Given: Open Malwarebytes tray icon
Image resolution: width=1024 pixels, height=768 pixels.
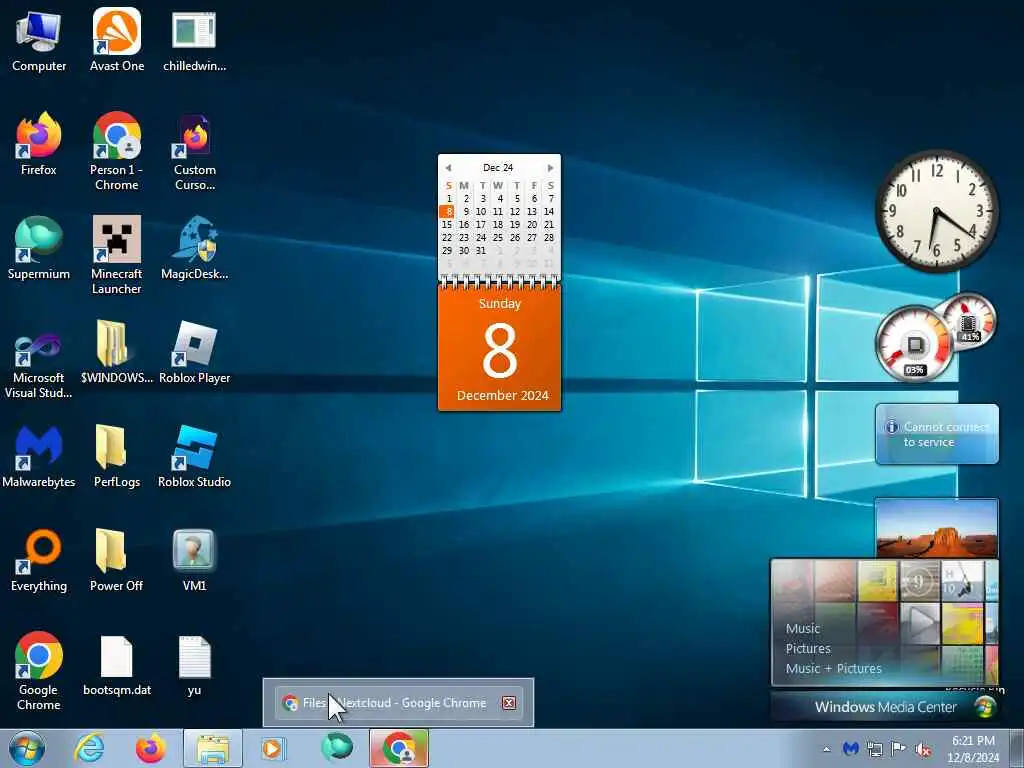Looking at the screenshot, I should point(850,748).
